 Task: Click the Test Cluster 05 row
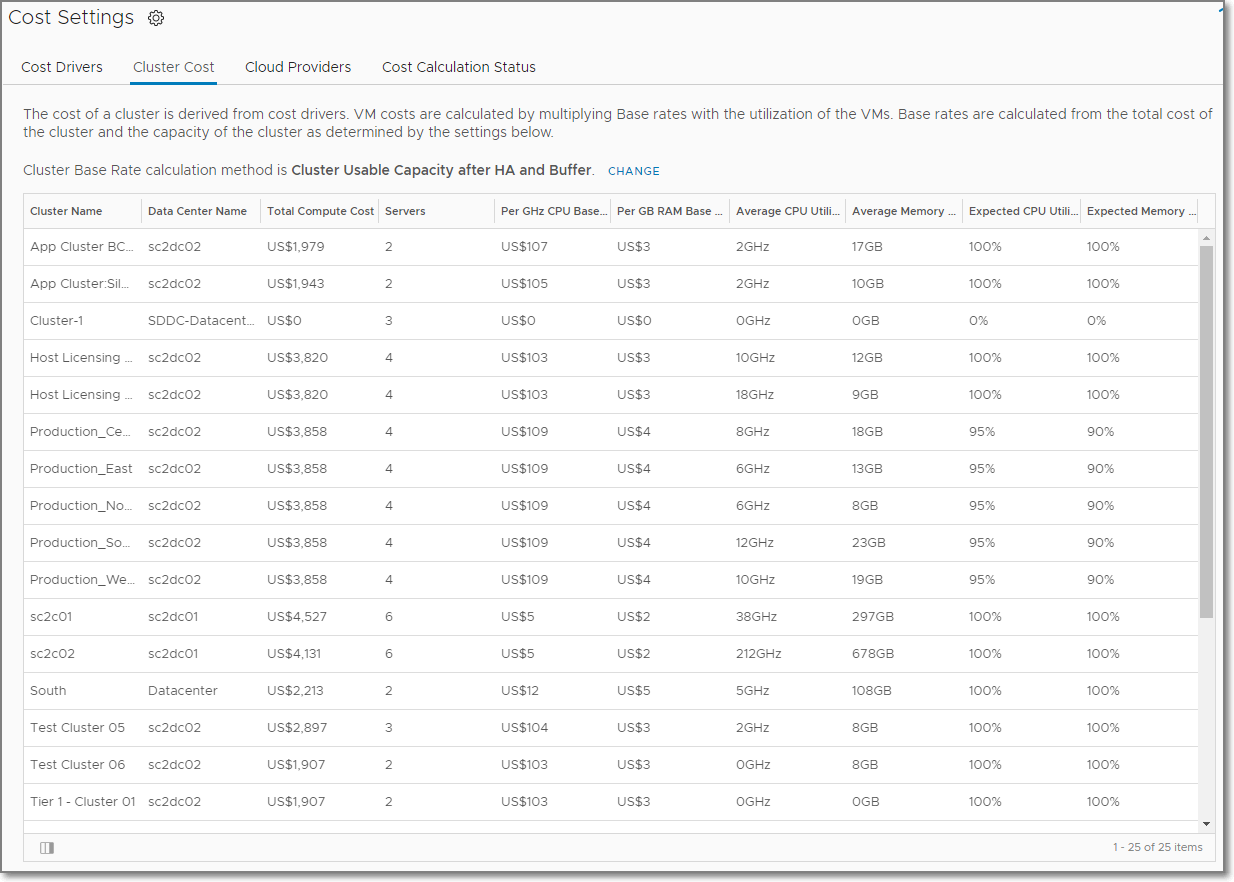tap(77, 728)
